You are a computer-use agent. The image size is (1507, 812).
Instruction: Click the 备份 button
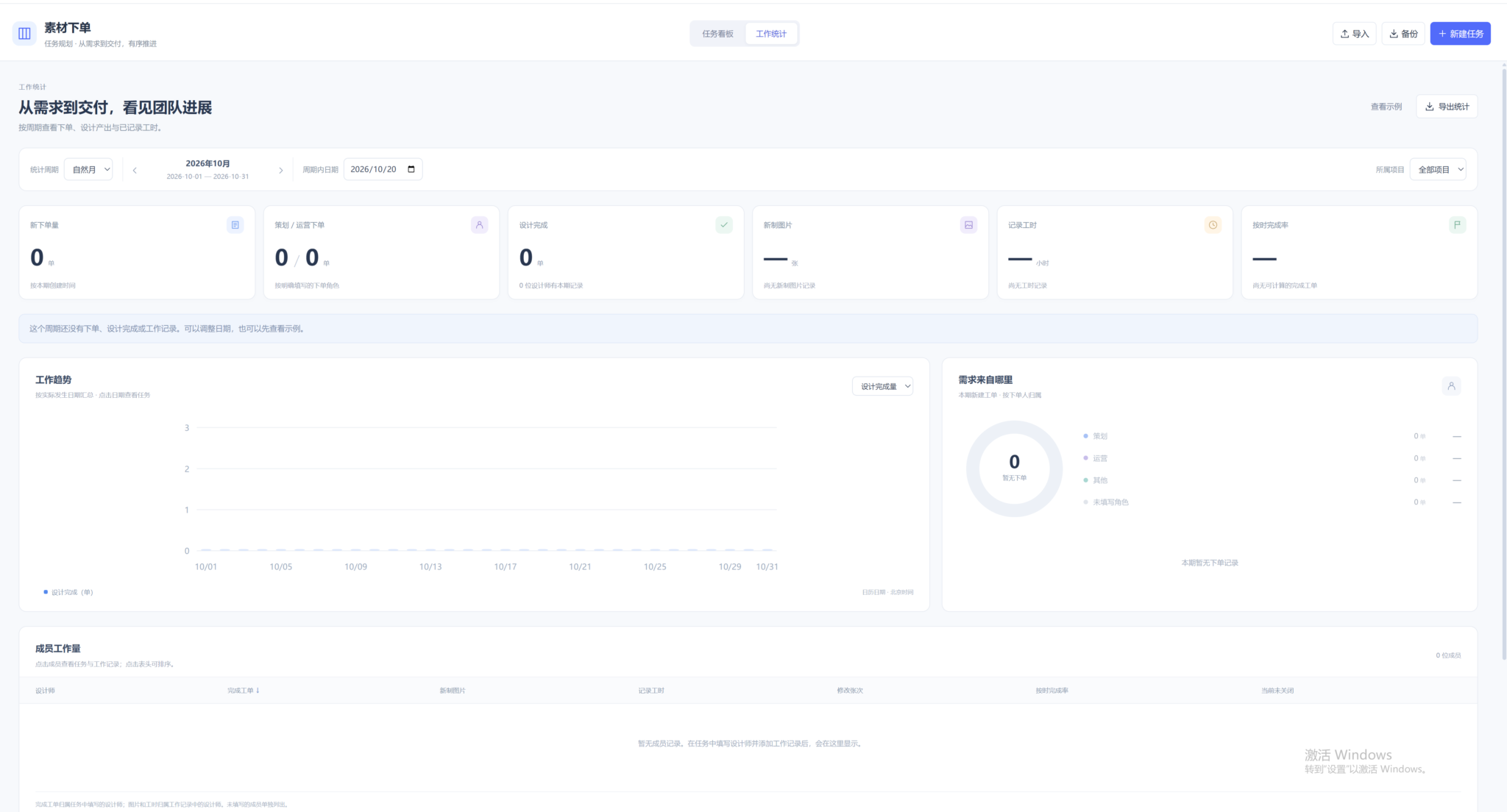[1403, 34]
